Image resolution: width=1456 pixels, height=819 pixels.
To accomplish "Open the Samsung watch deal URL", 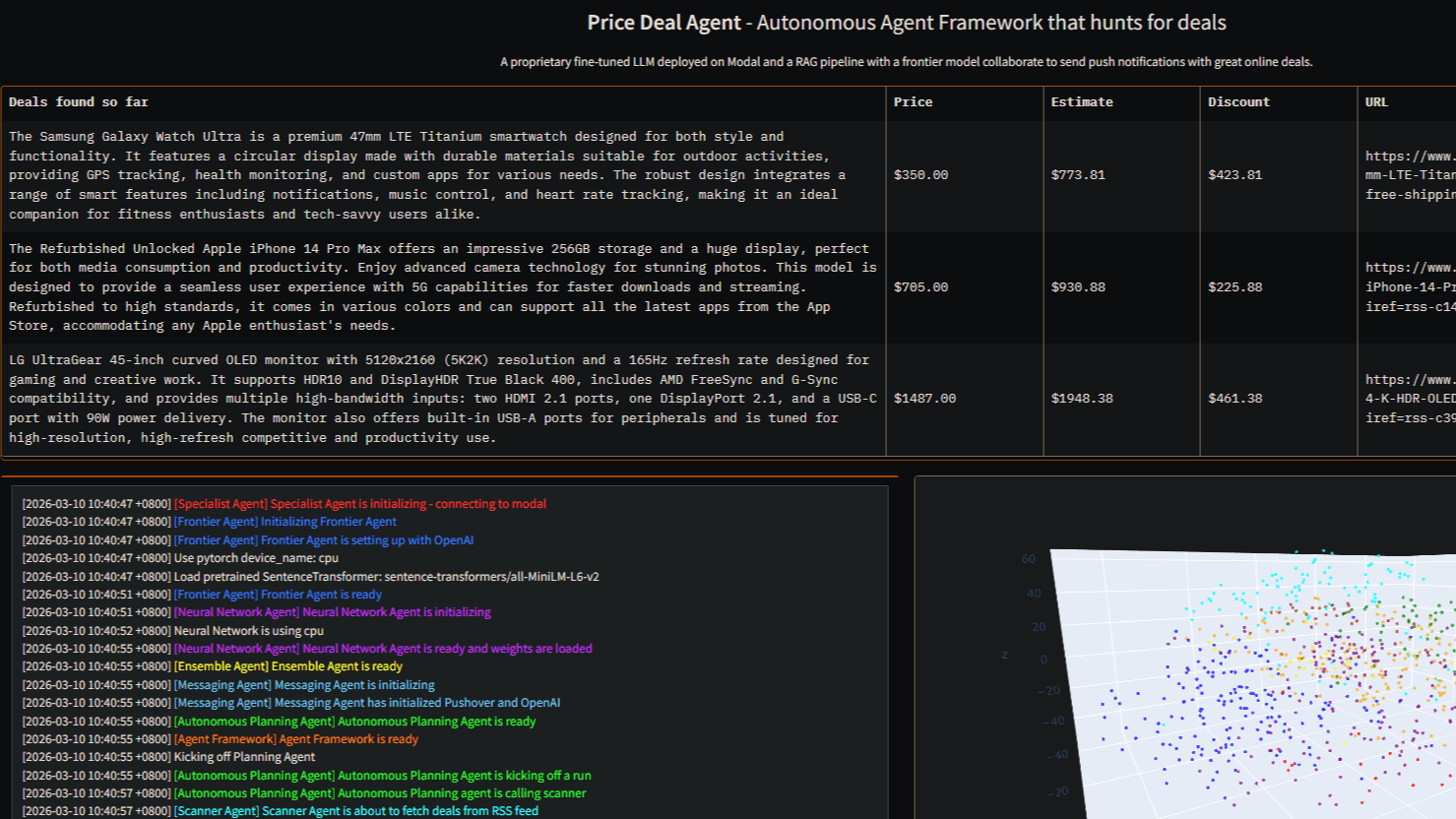I will tap(1410, 175).
